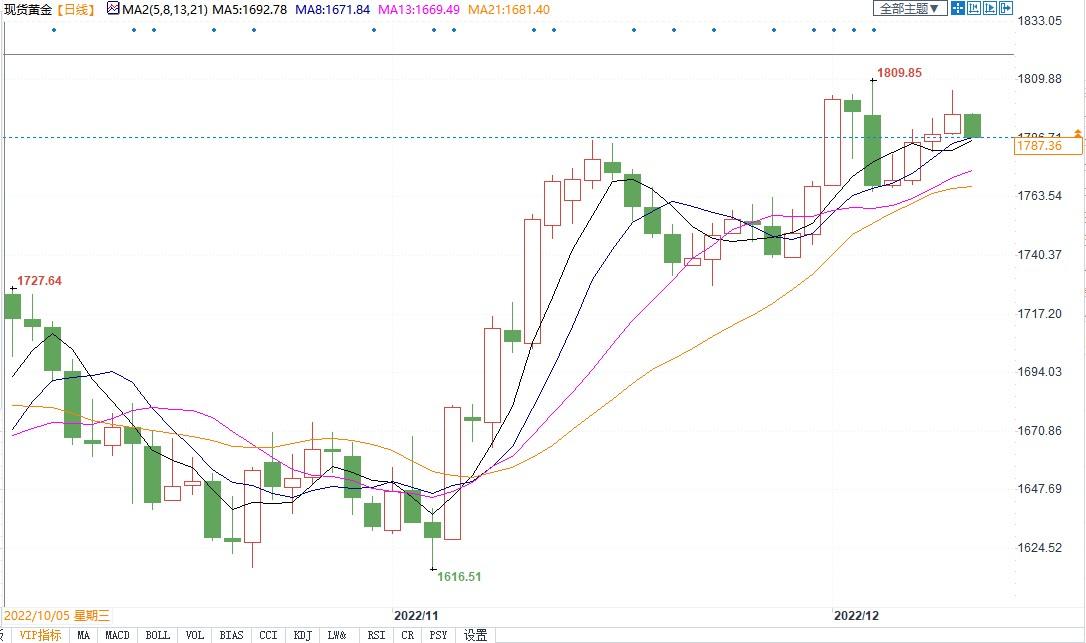1086x643 pixels.
Task: Select the BOLL indicator tab
Action: [157, 635]
